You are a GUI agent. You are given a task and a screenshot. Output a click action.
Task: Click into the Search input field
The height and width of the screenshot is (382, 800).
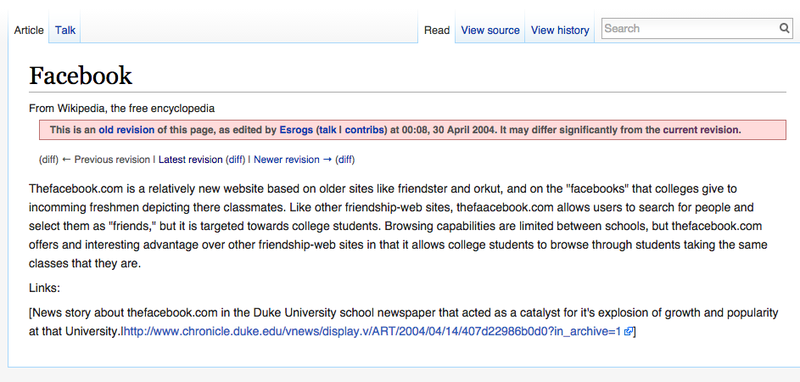click(x=690, y=29)
